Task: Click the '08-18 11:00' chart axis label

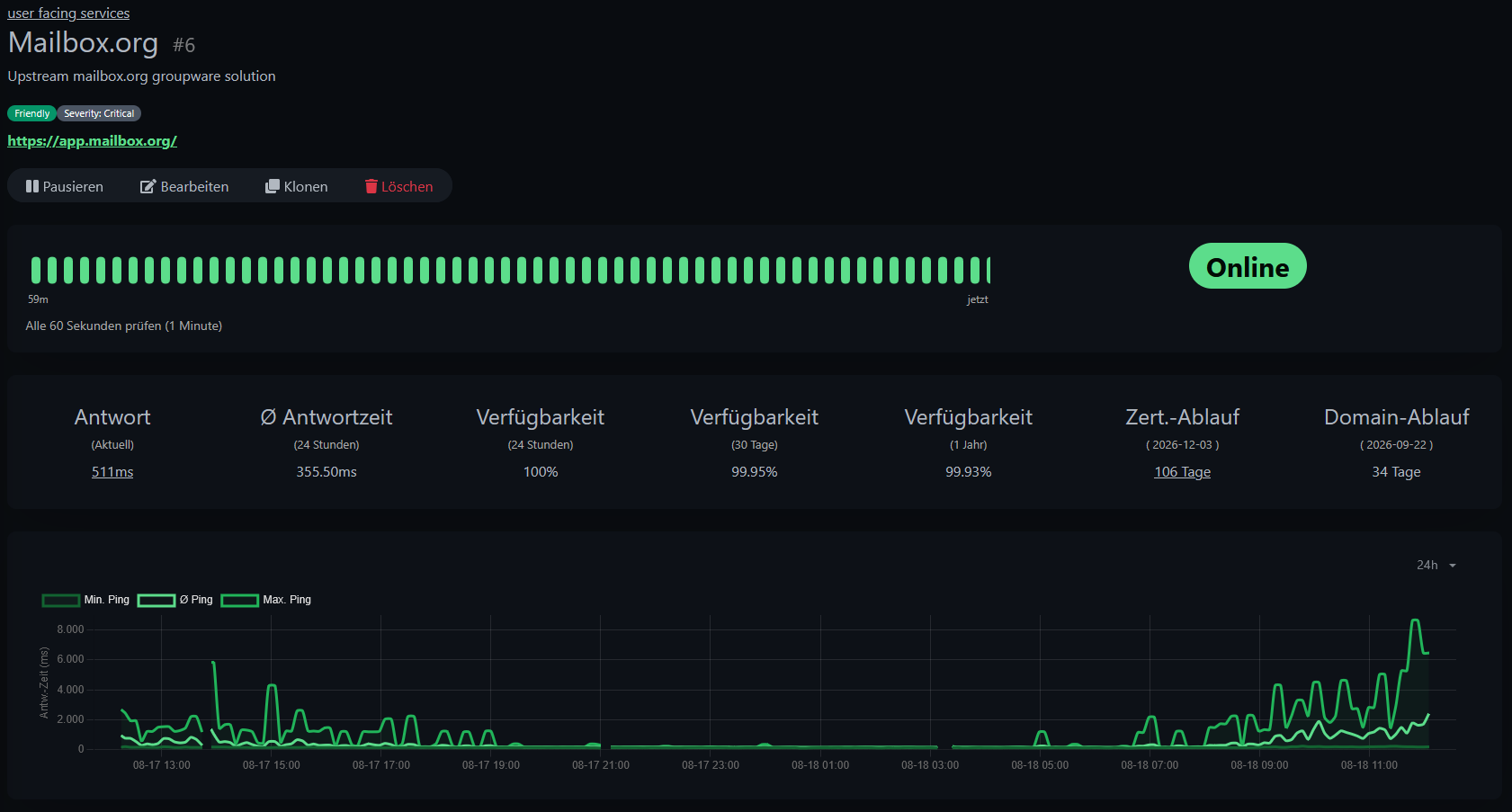Action: point(1369,765)
